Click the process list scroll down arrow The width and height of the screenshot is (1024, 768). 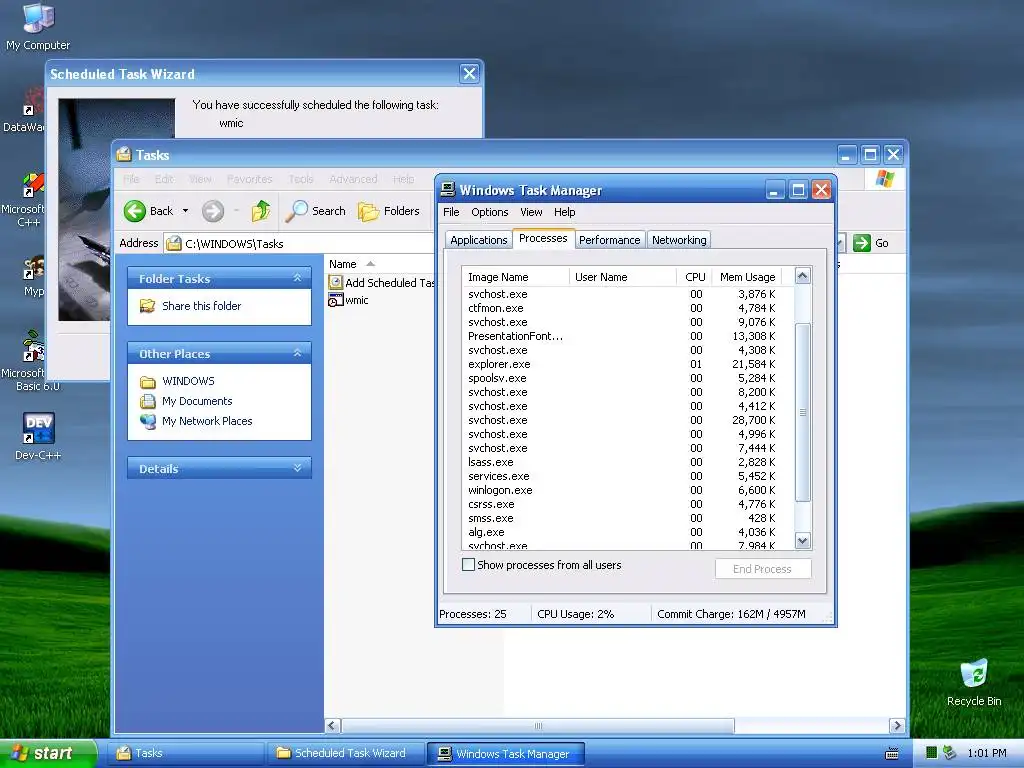pos(803,540)
